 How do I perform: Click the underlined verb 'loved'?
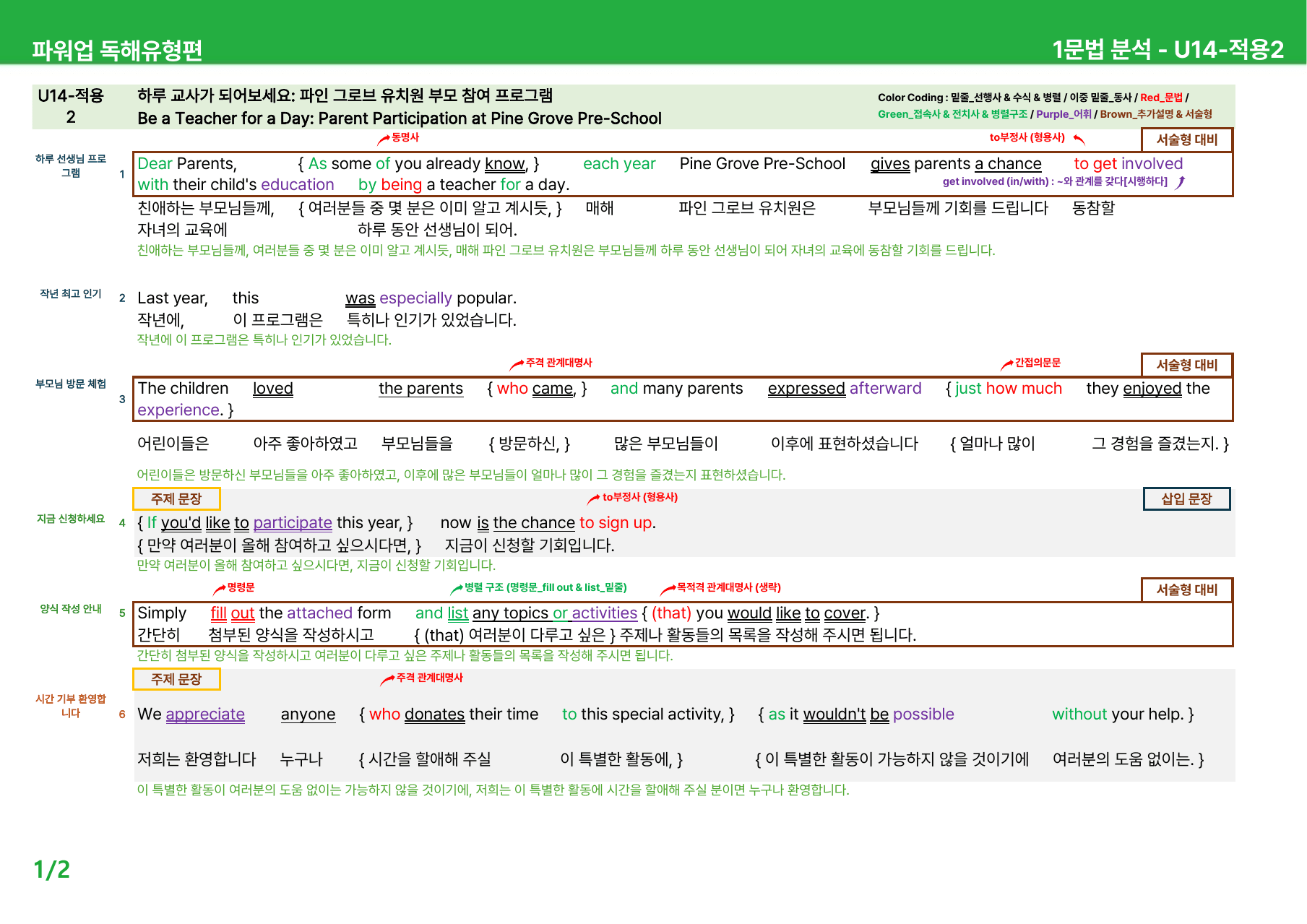click(273, 389)
